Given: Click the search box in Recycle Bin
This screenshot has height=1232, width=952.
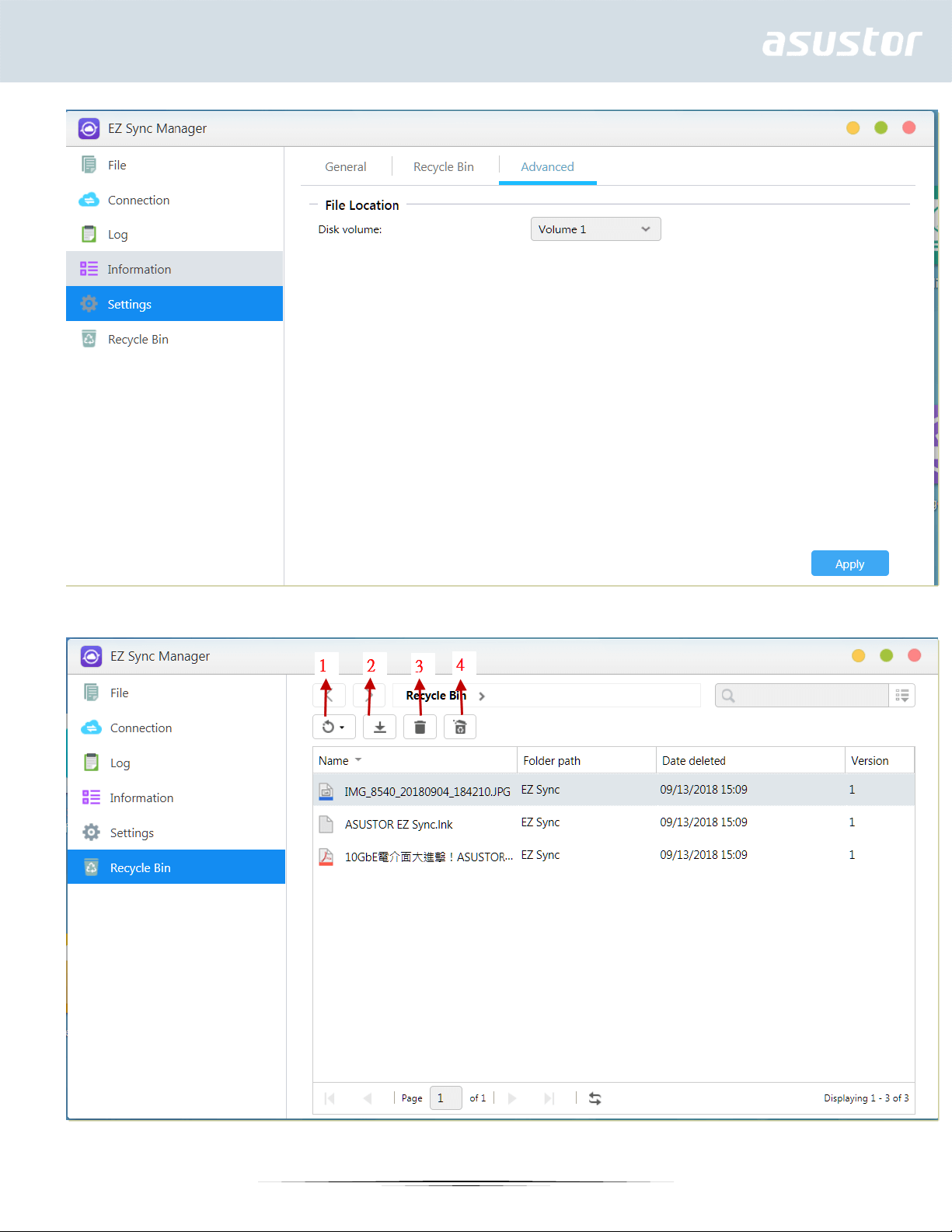Looking at the screenshot, I should pyautogui.click(x=802, y=695).
